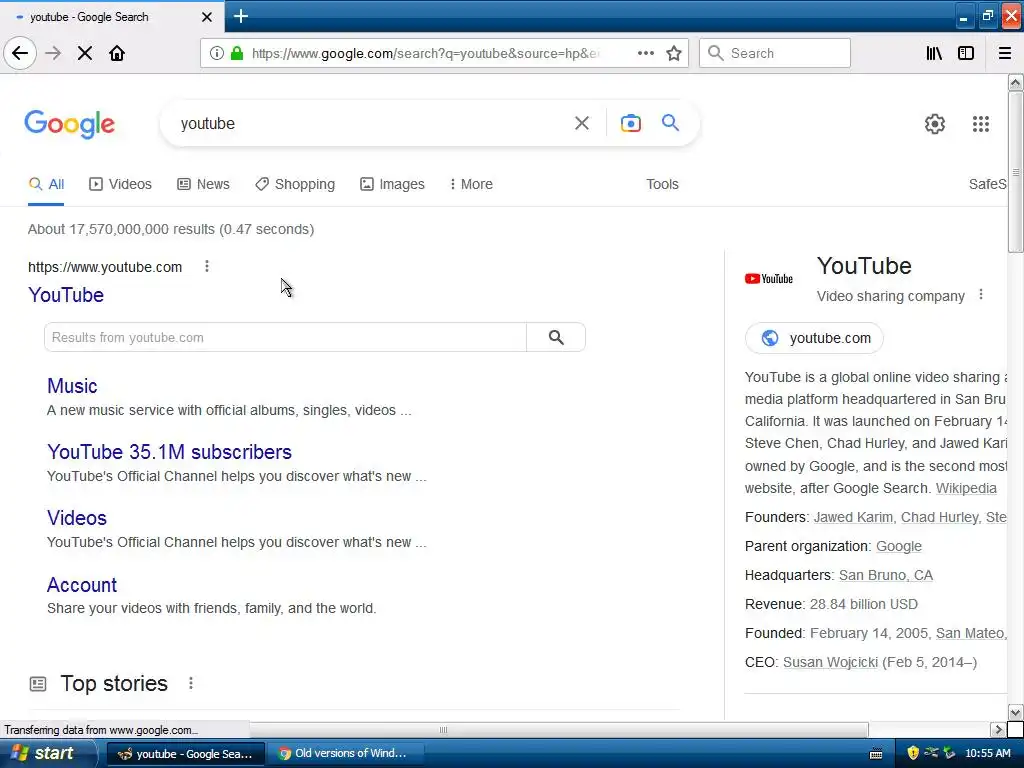
Task: Focus the Firefox toolbar Search box
Action: (775, 53)
